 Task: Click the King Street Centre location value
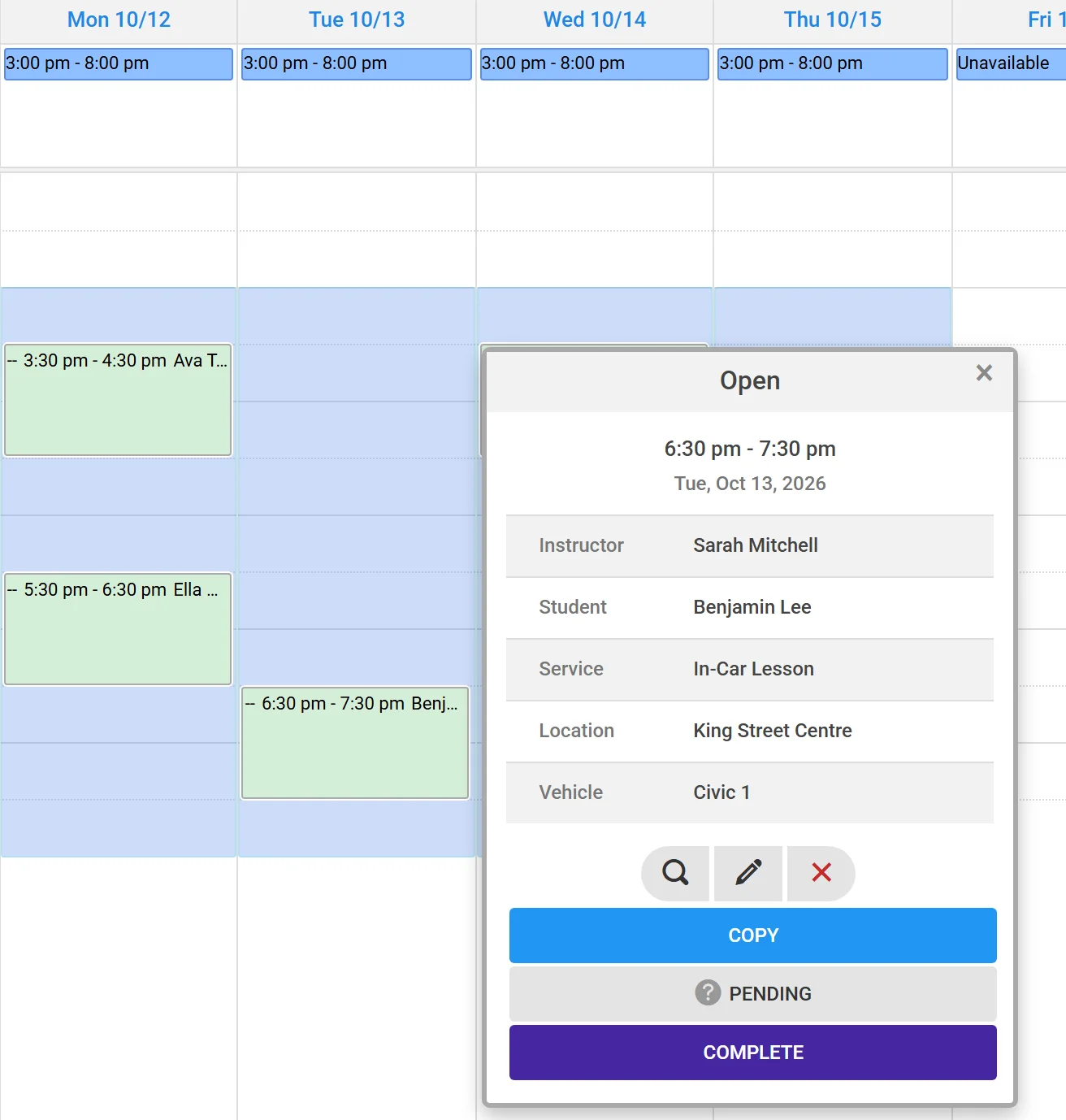click(x=773, y=731)
